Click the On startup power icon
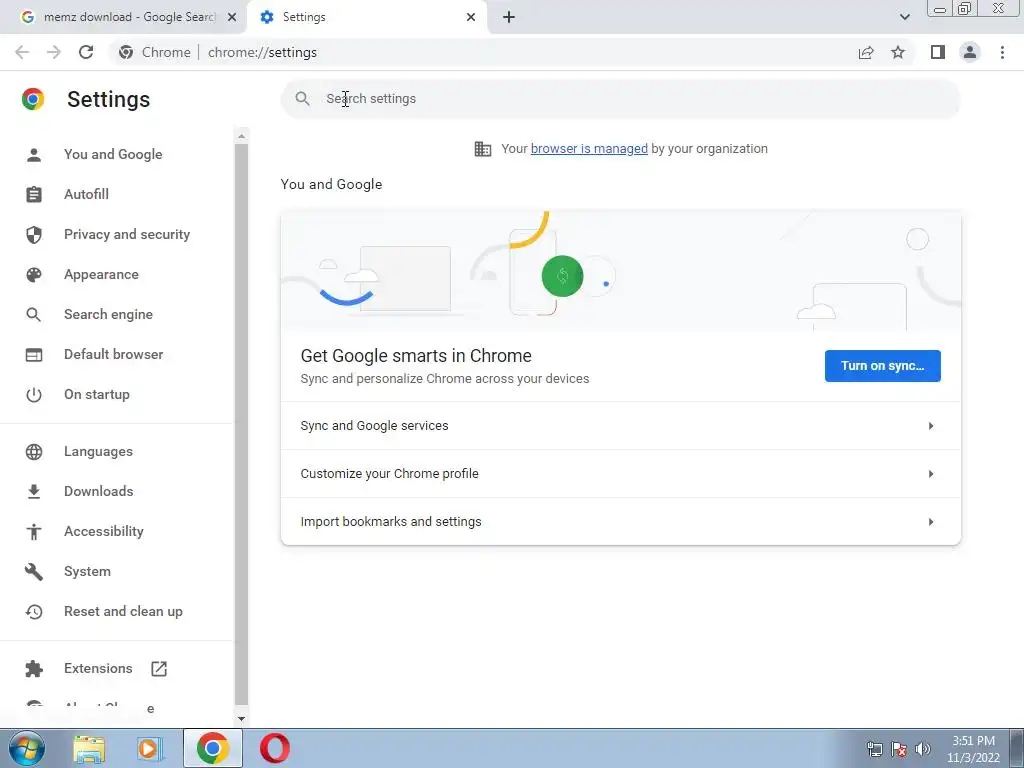Viewport: 1024px width, 768px height. point(33,394)
